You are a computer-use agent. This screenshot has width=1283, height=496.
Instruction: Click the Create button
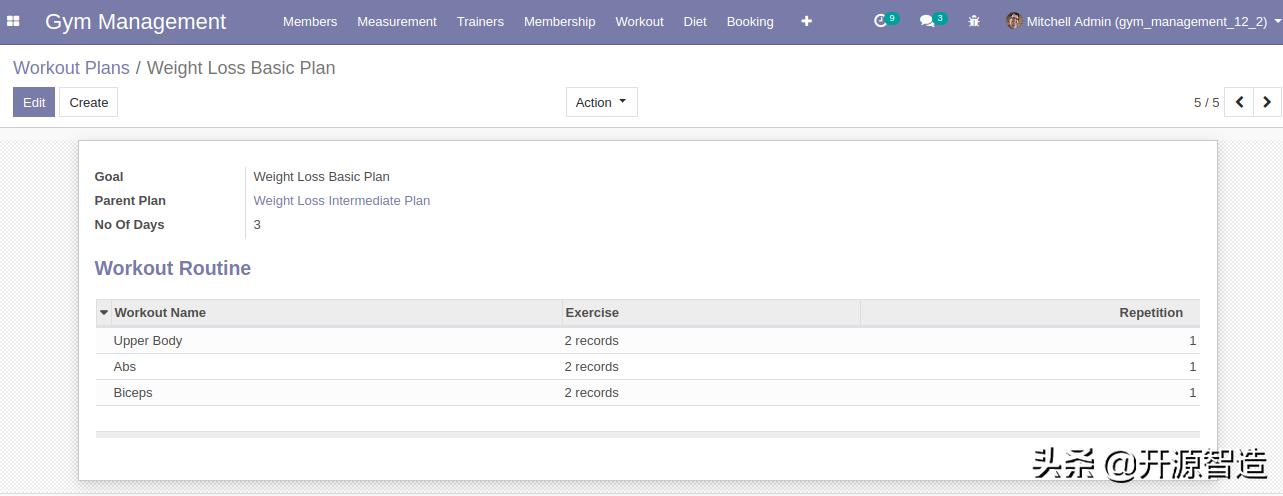pos(88,102)
